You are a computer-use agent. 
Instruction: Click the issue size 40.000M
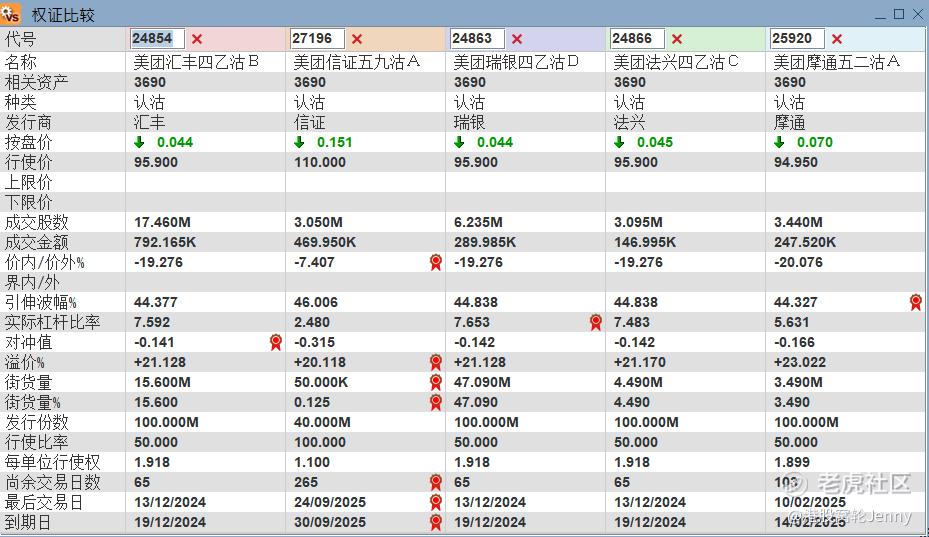pos(322,423)
